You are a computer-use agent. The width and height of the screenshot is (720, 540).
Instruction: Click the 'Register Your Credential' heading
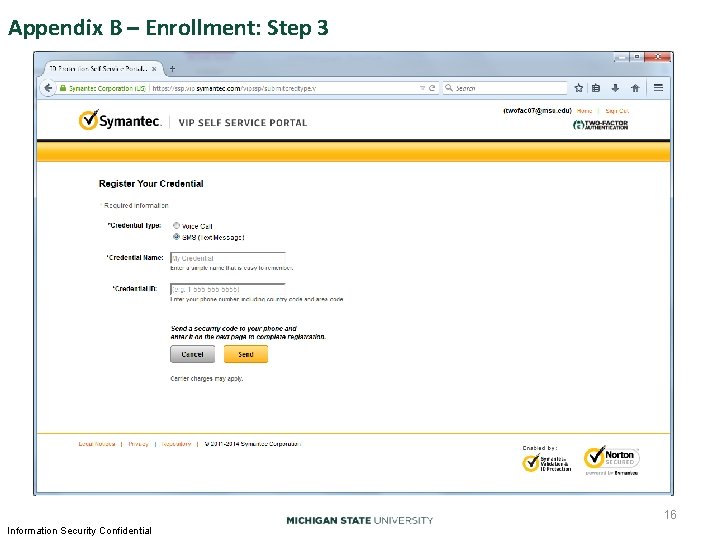point(151,184)
